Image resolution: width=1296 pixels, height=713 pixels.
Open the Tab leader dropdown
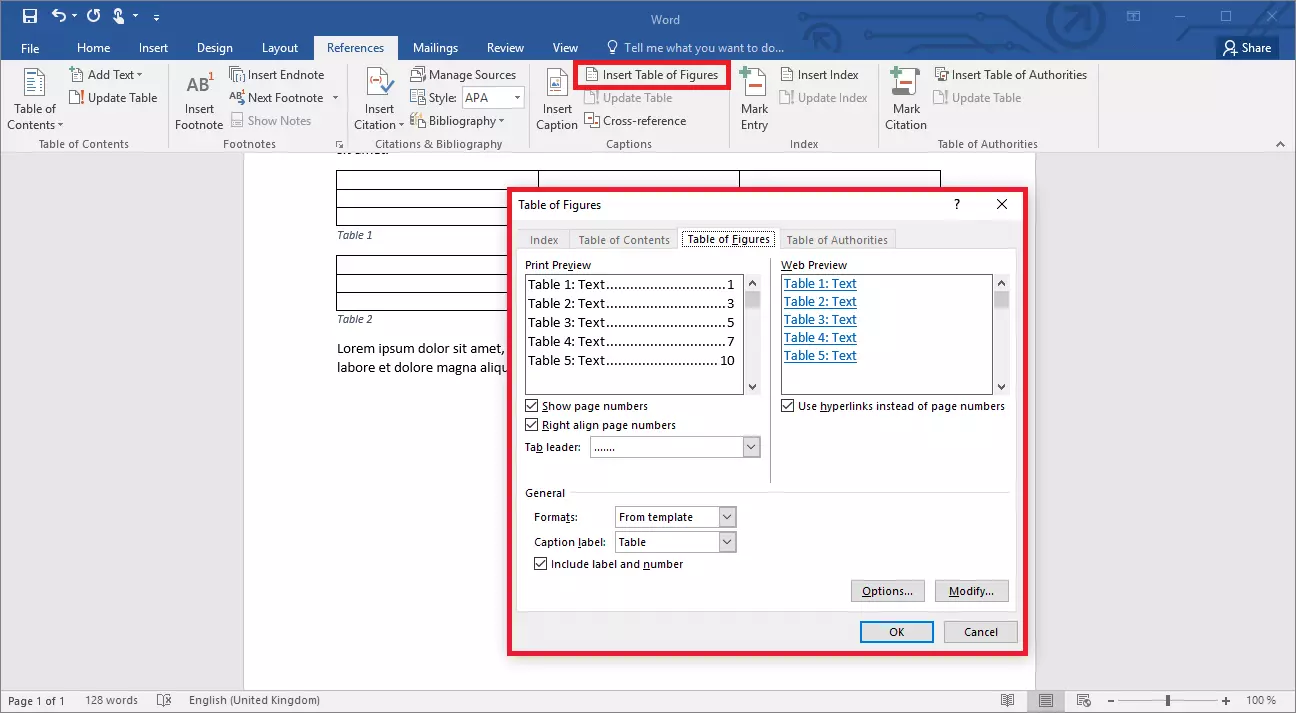pos(752,447)
